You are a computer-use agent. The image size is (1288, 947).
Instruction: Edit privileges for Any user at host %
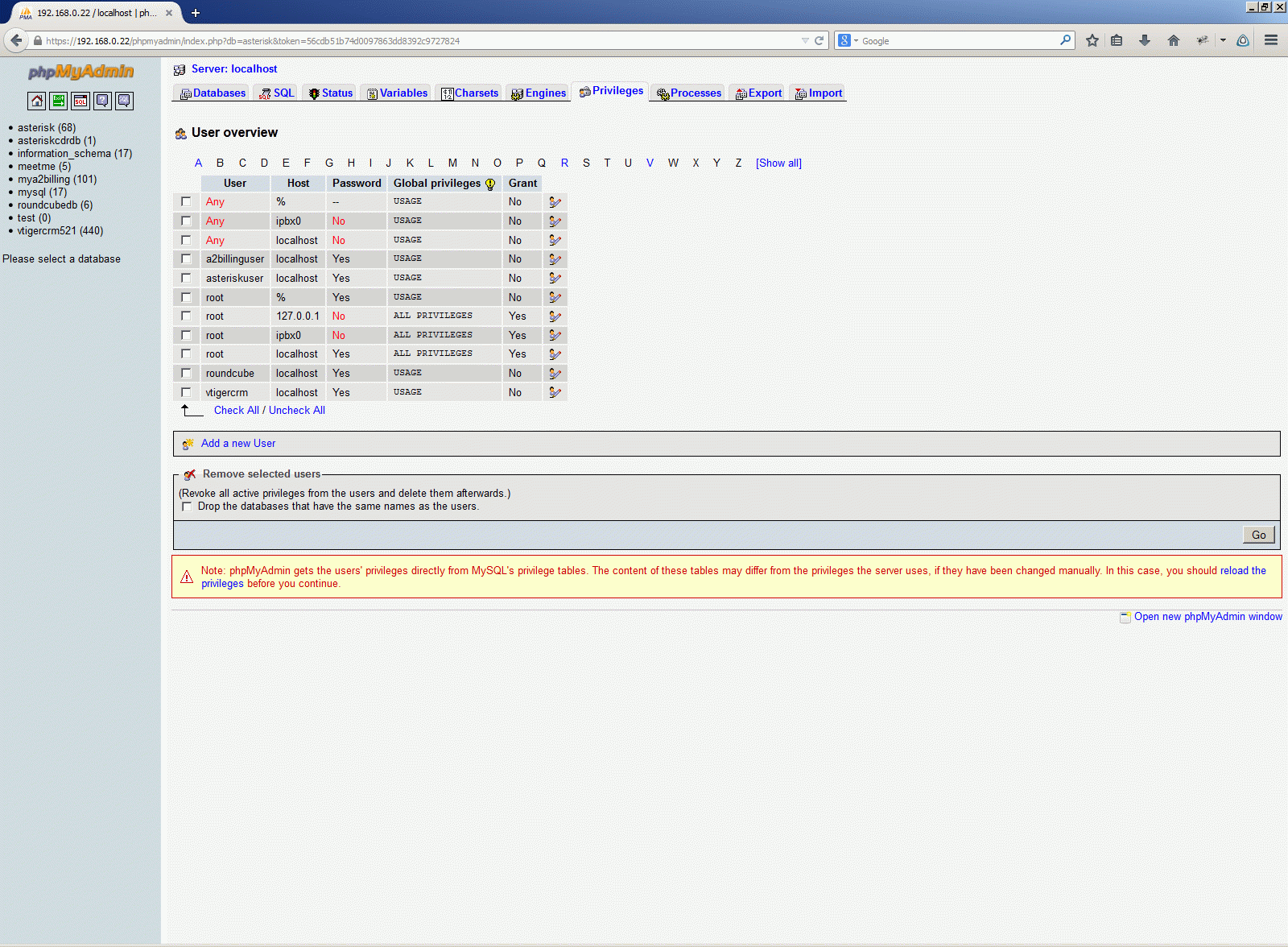(x=555, y=202)
